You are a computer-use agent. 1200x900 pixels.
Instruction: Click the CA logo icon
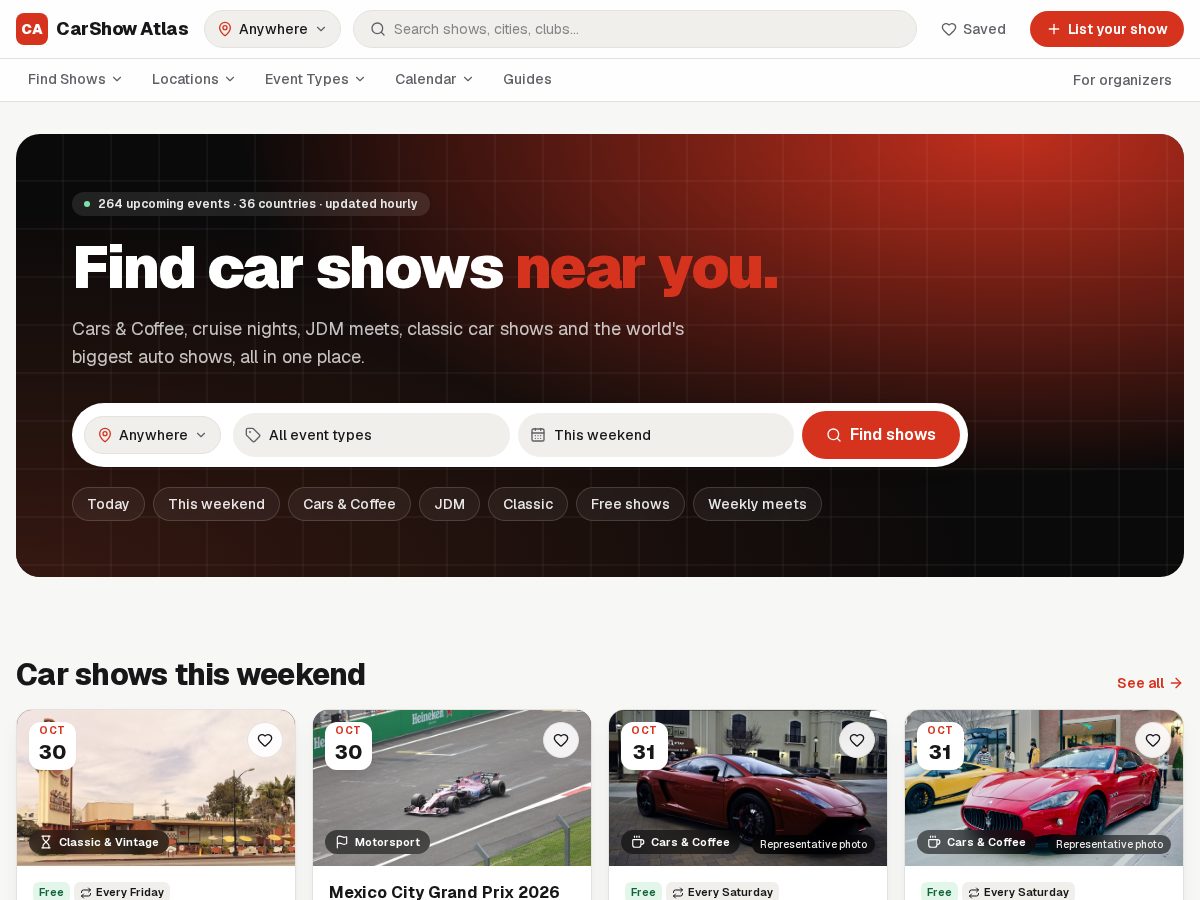click(x=32, y=29)
